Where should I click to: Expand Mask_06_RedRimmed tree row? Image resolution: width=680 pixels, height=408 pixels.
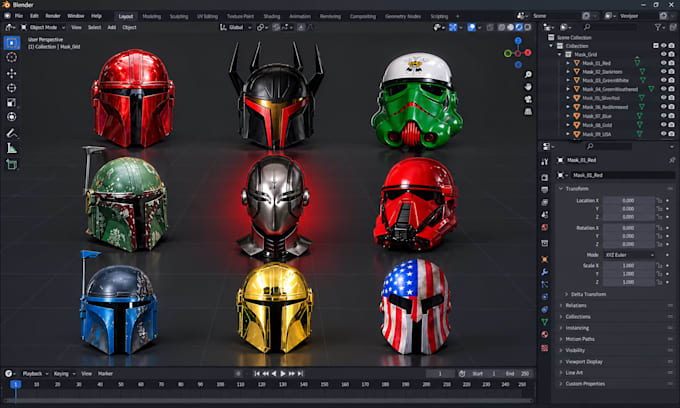tap(568, 107)
